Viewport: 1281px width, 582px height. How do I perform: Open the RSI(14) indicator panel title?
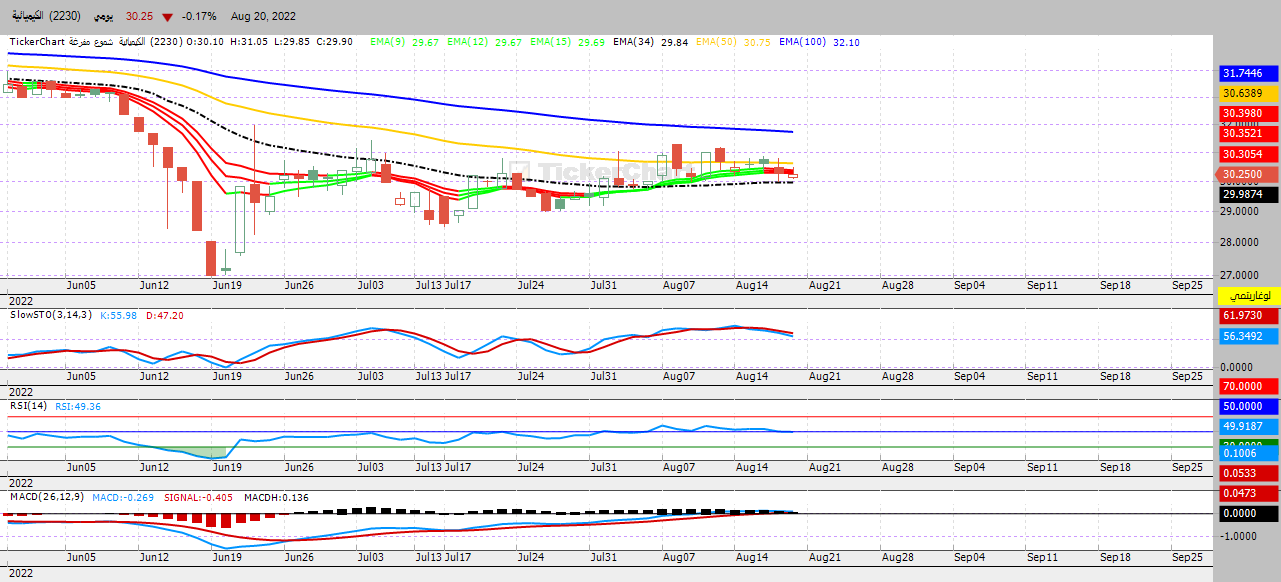[29, 406]
